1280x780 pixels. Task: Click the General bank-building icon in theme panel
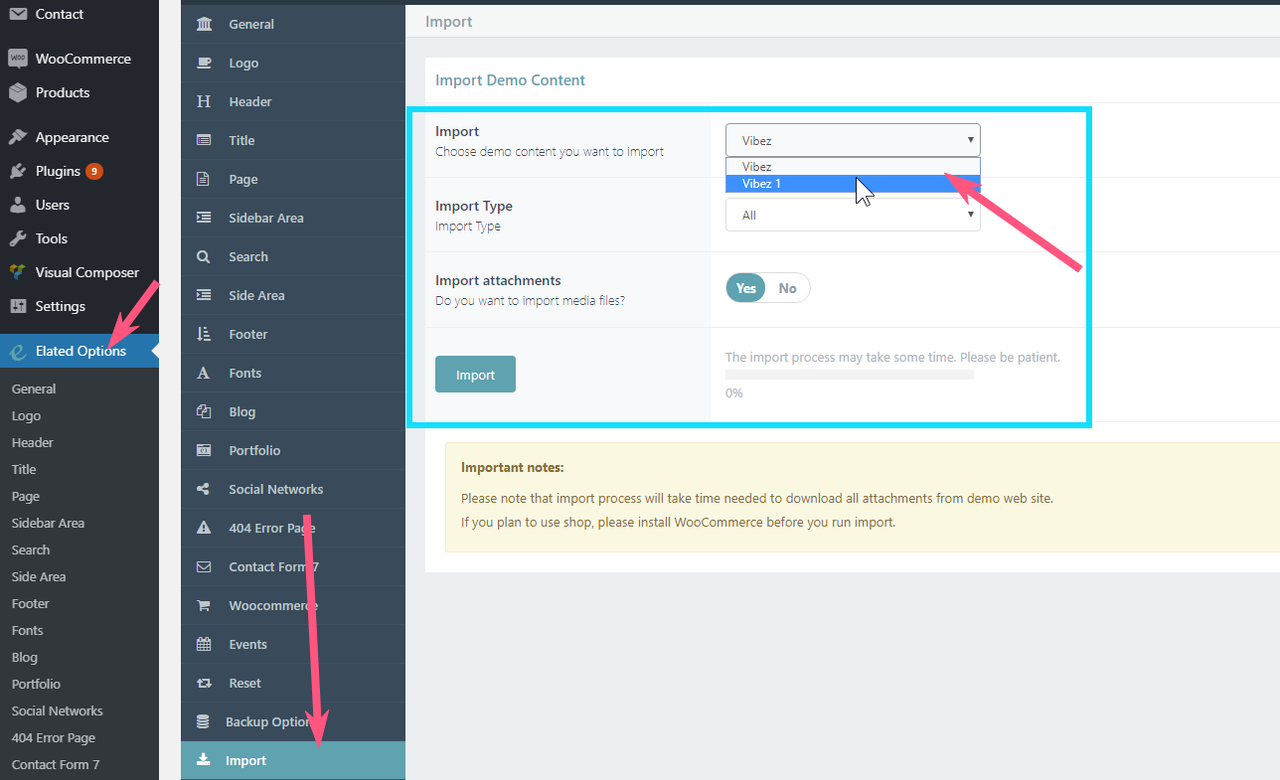click(x=204, y=24)
